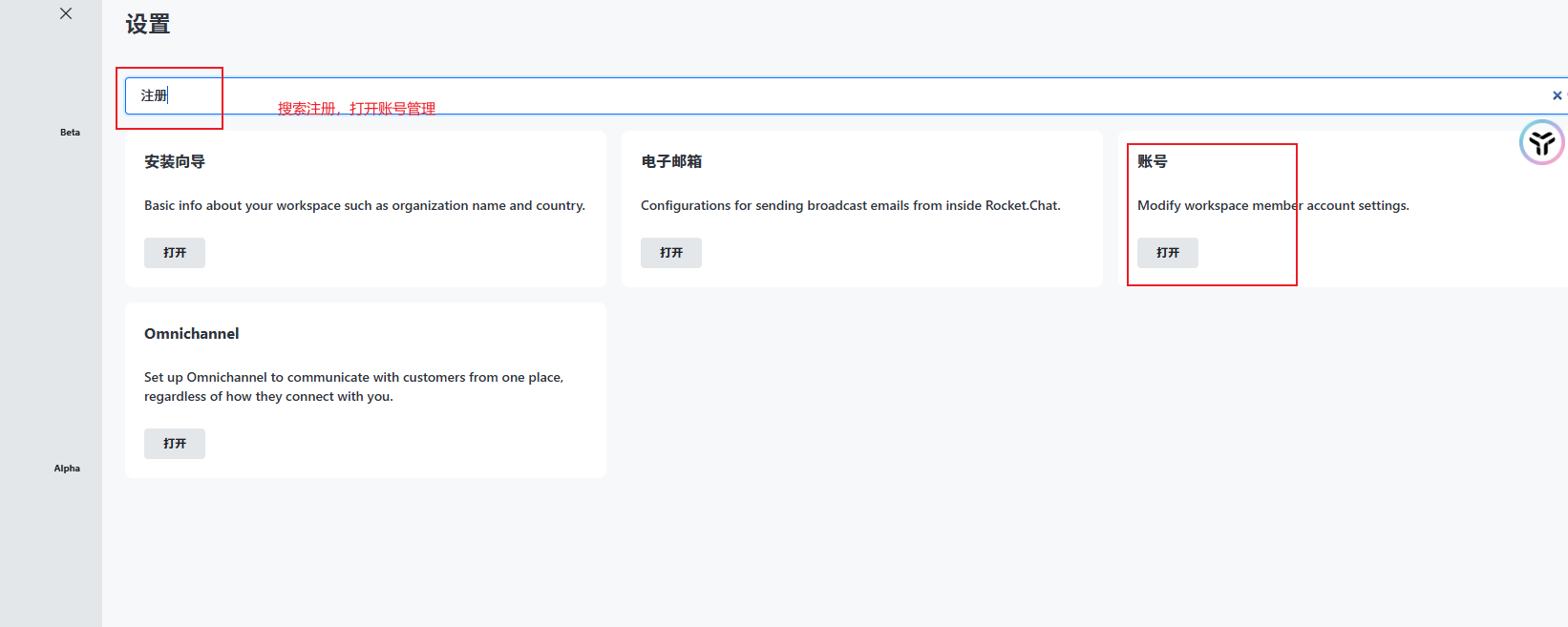This screenshot has height=627, width=1568.
Task: Click the broadcast emails configuration description
Action: pyautogui.click(x=850, y=206)
